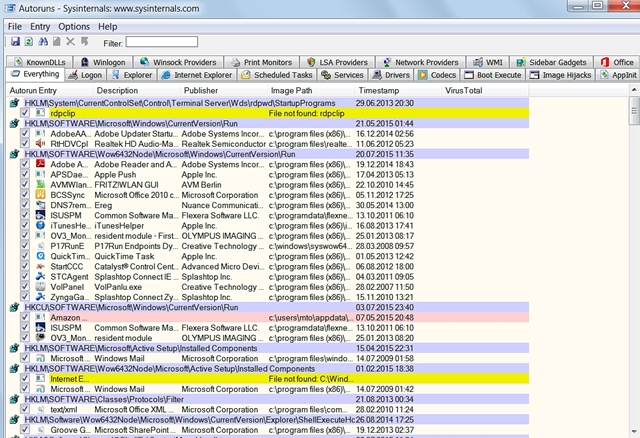Viewport: 640px width, 438px height.
Task: Click the vertical scrollbar up arrow
Action: [x=634, y=90]
